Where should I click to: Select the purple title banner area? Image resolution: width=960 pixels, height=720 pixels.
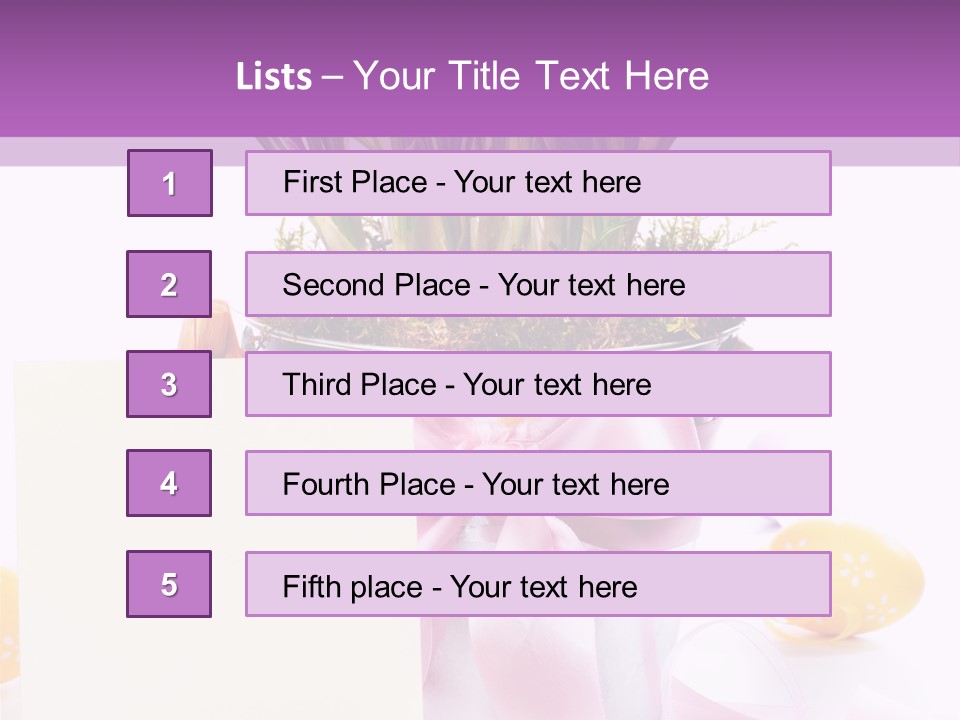tap(480, 68)
